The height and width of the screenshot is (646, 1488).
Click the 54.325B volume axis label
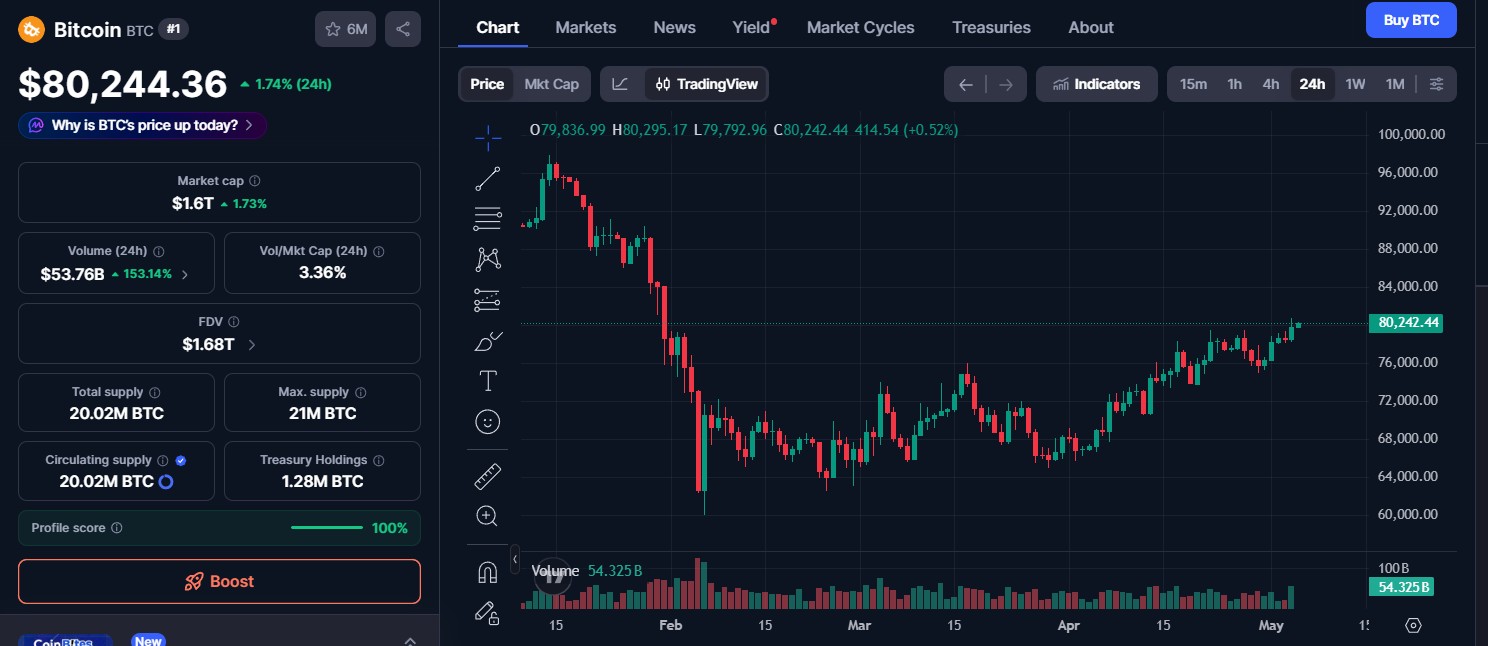coord(1401,587)
